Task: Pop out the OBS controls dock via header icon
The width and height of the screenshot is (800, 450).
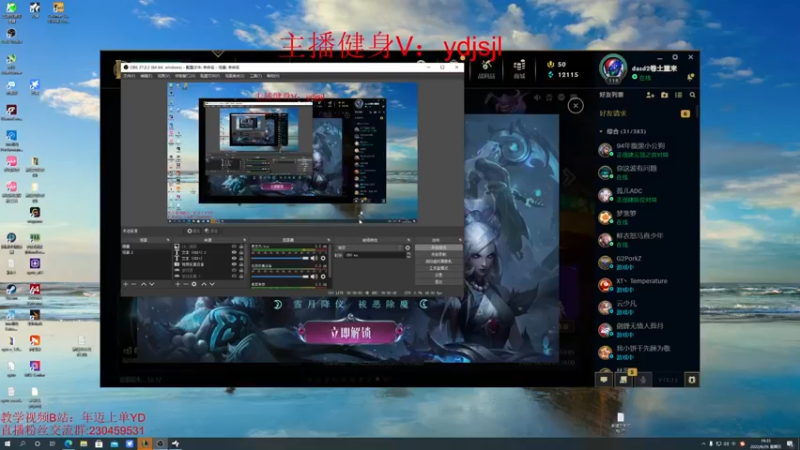Action: point(460,240)
